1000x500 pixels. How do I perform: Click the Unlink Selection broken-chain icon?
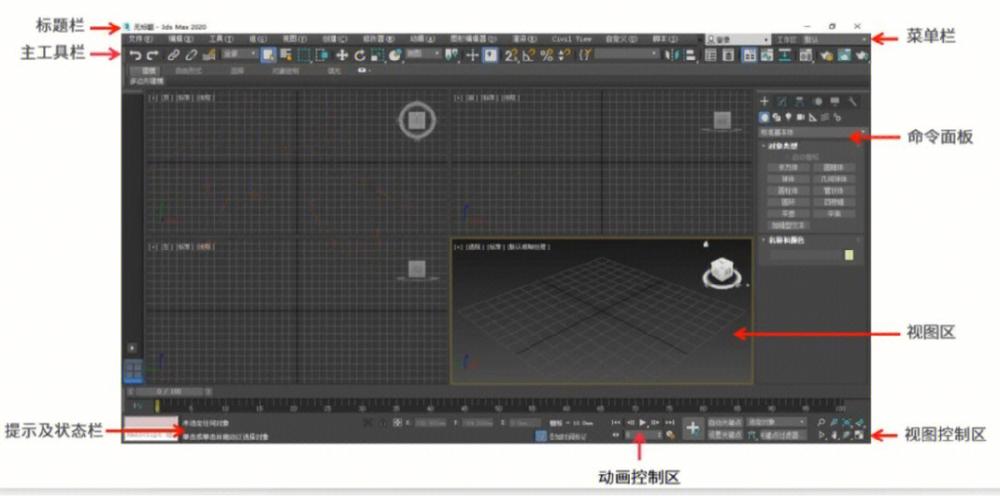(x=191, y=55)
